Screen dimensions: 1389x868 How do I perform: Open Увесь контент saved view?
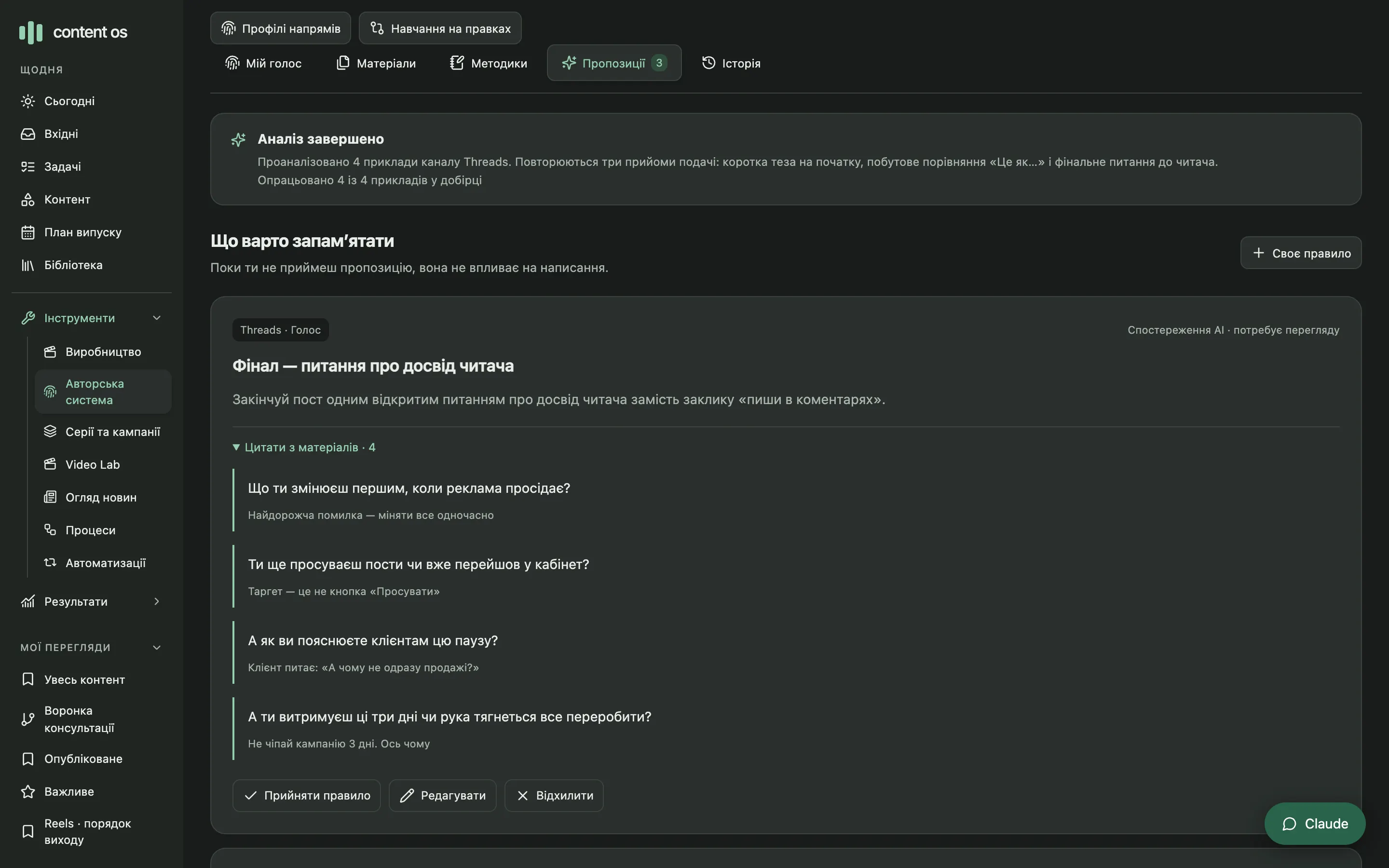pos(92,679)
